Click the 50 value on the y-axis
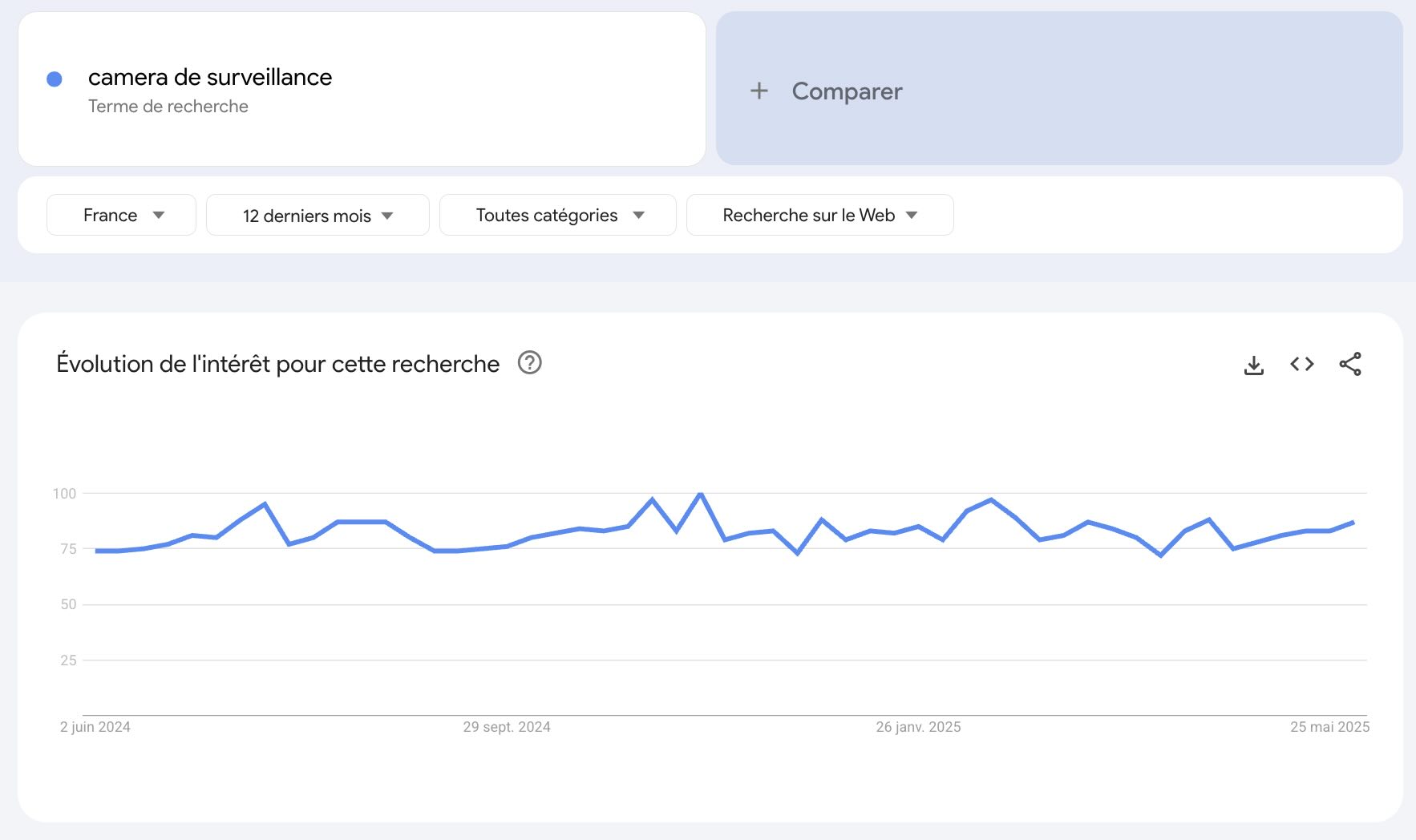 tap(68, 604)
